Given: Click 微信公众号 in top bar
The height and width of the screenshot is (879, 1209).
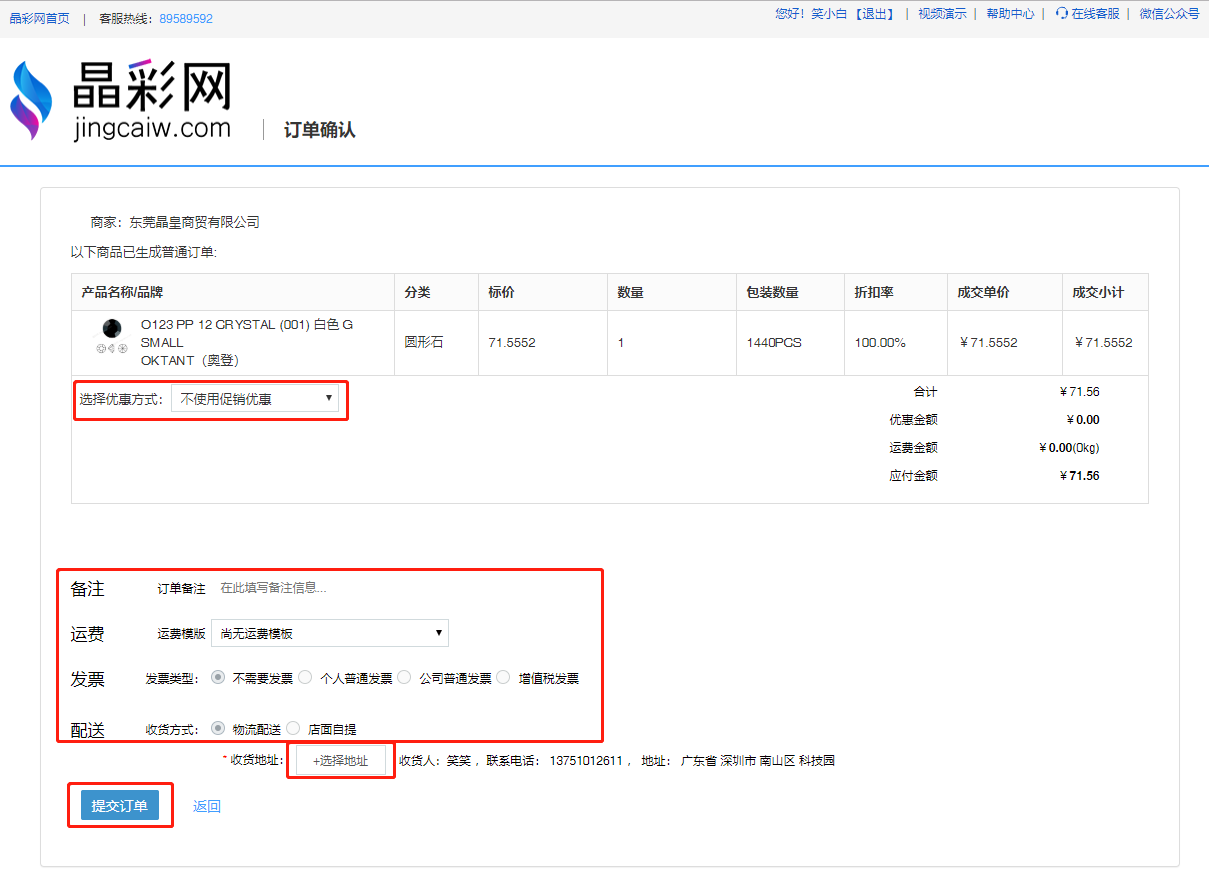Looking at the screenshot, I should pos(1169,14).
